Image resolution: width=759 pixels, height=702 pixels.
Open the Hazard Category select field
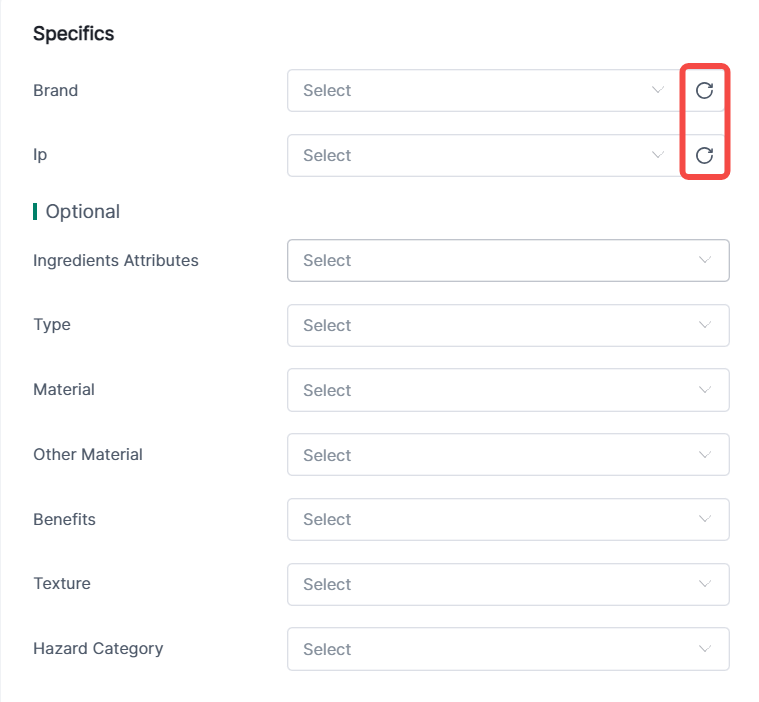490,650
